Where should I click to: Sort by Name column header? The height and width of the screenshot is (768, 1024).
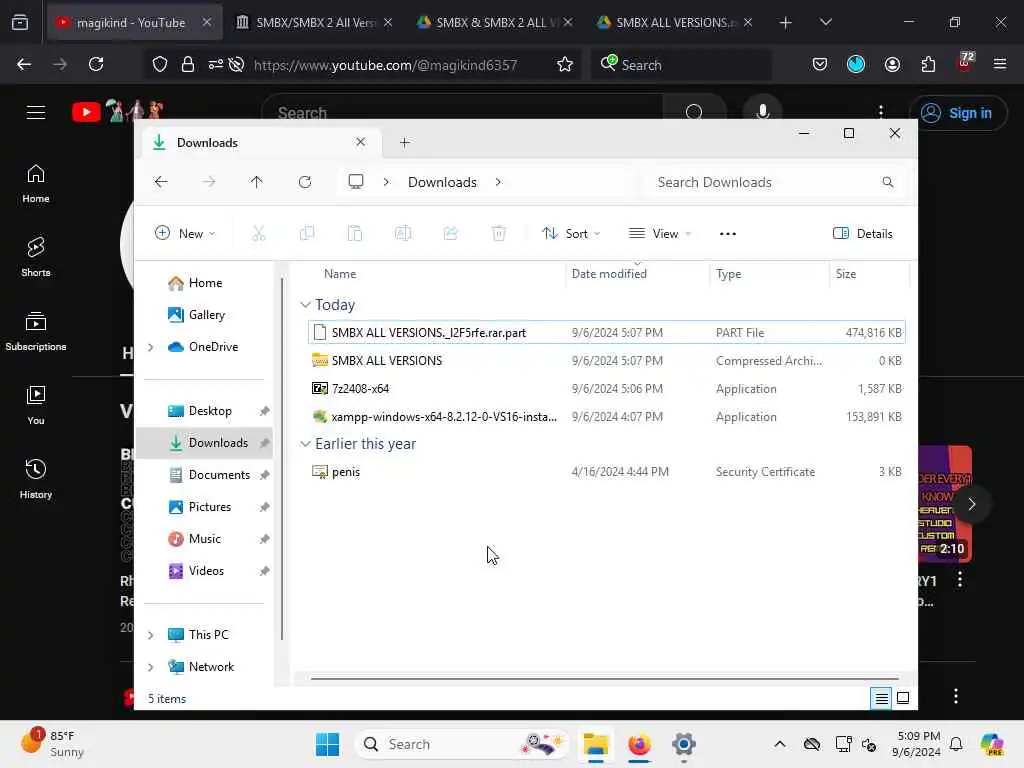tap(340, 274)
